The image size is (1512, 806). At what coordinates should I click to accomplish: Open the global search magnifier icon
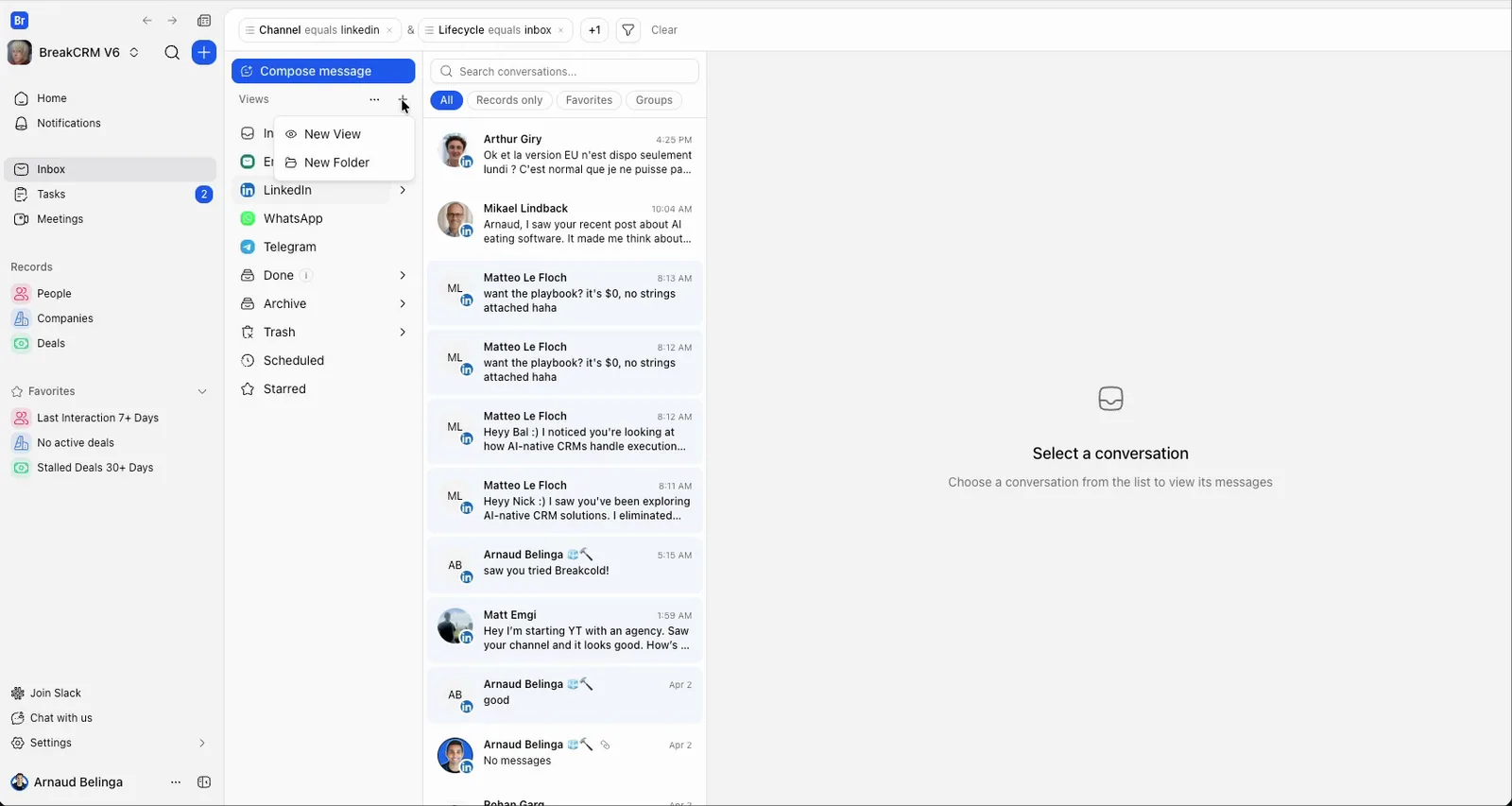(x=172, y=53)
